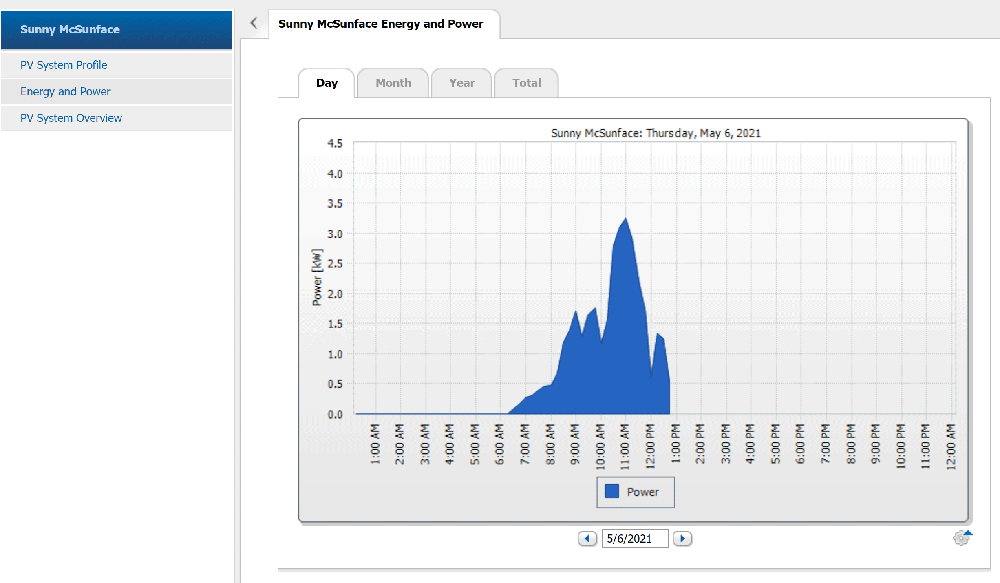This screenshot has height=583, width=1000.
Task: Open PV System Profile in sidebar
Action: (x=64, y=65)
